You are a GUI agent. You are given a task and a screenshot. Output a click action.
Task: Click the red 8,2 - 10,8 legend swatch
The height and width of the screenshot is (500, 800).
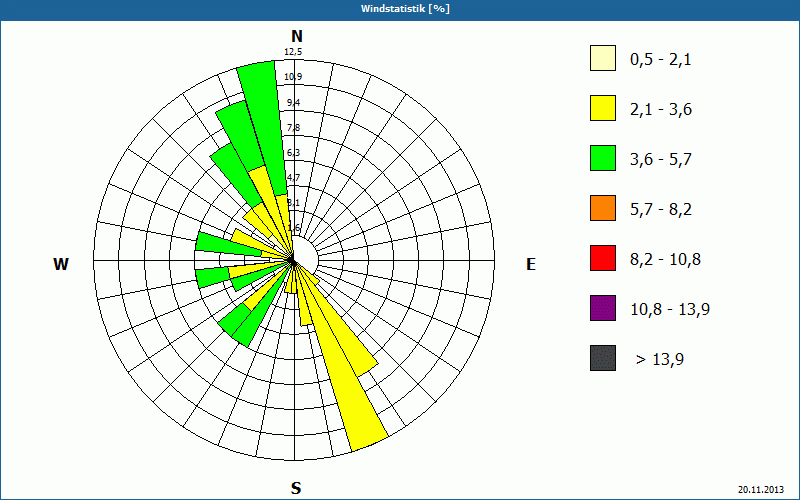[603, 258]
